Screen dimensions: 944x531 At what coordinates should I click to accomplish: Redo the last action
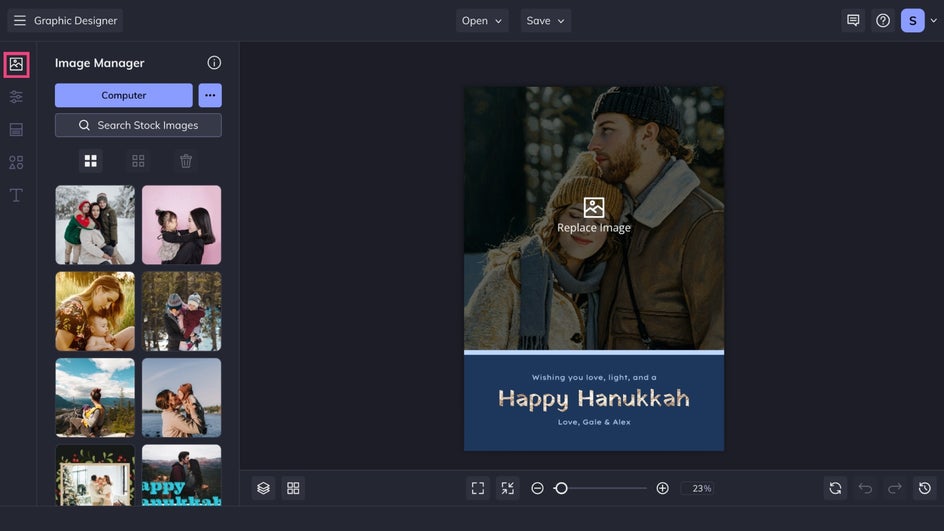pos(895,488)
